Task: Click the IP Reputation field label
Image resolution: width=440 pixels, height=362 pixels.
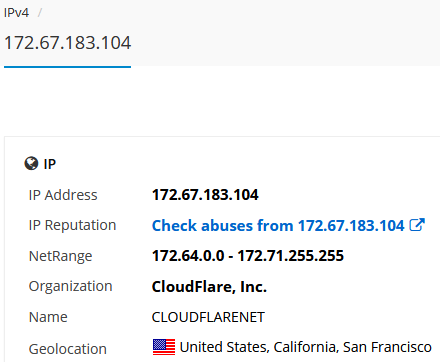Action: click(72, 226)
